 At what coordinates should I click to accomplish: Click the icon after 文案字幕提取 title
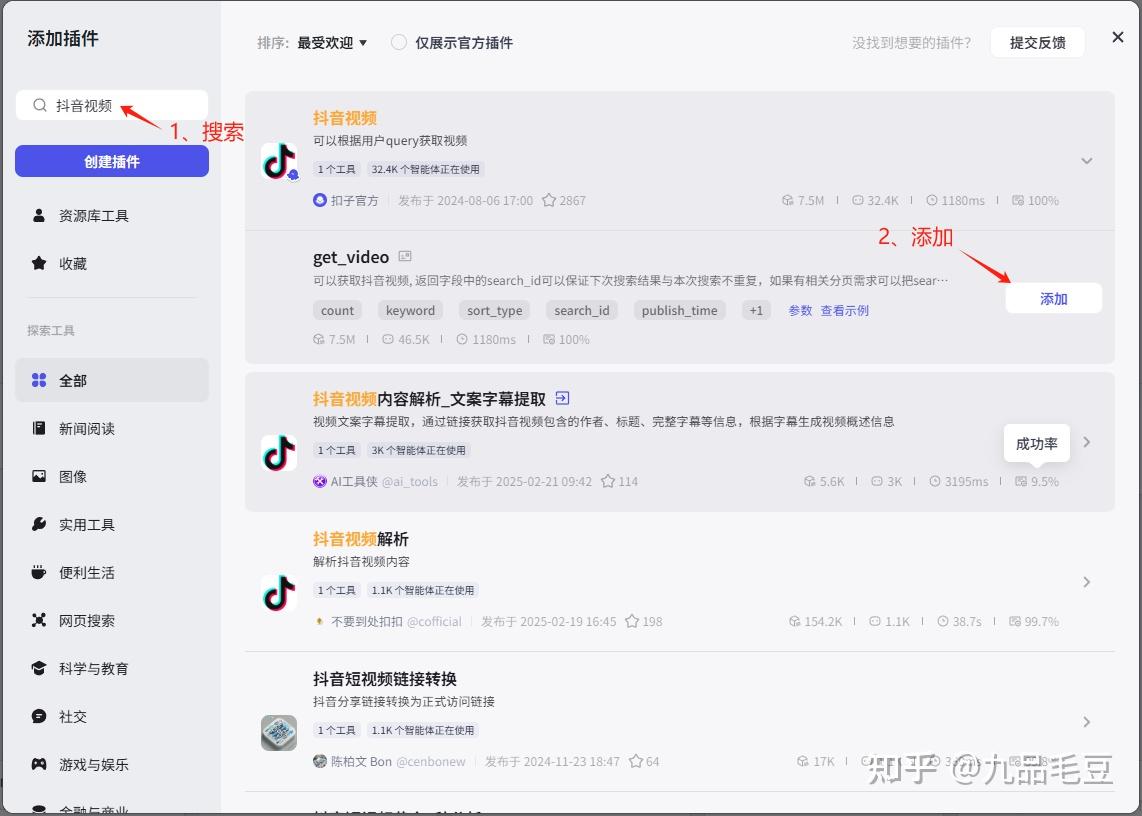pos(562,398)
